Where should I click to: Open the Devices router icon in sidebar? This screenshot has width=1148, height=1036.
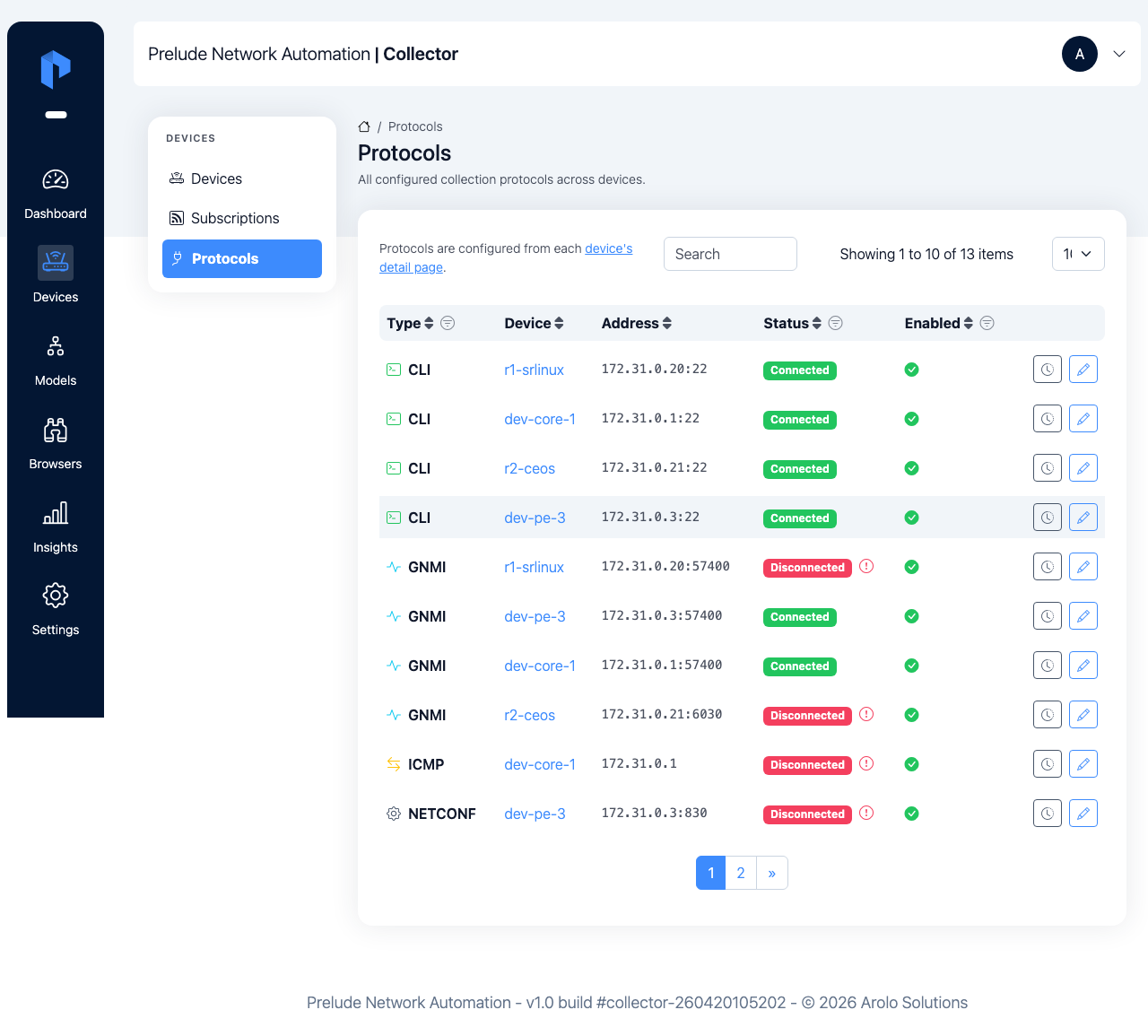pyautogui.click(x=56, y=263)
